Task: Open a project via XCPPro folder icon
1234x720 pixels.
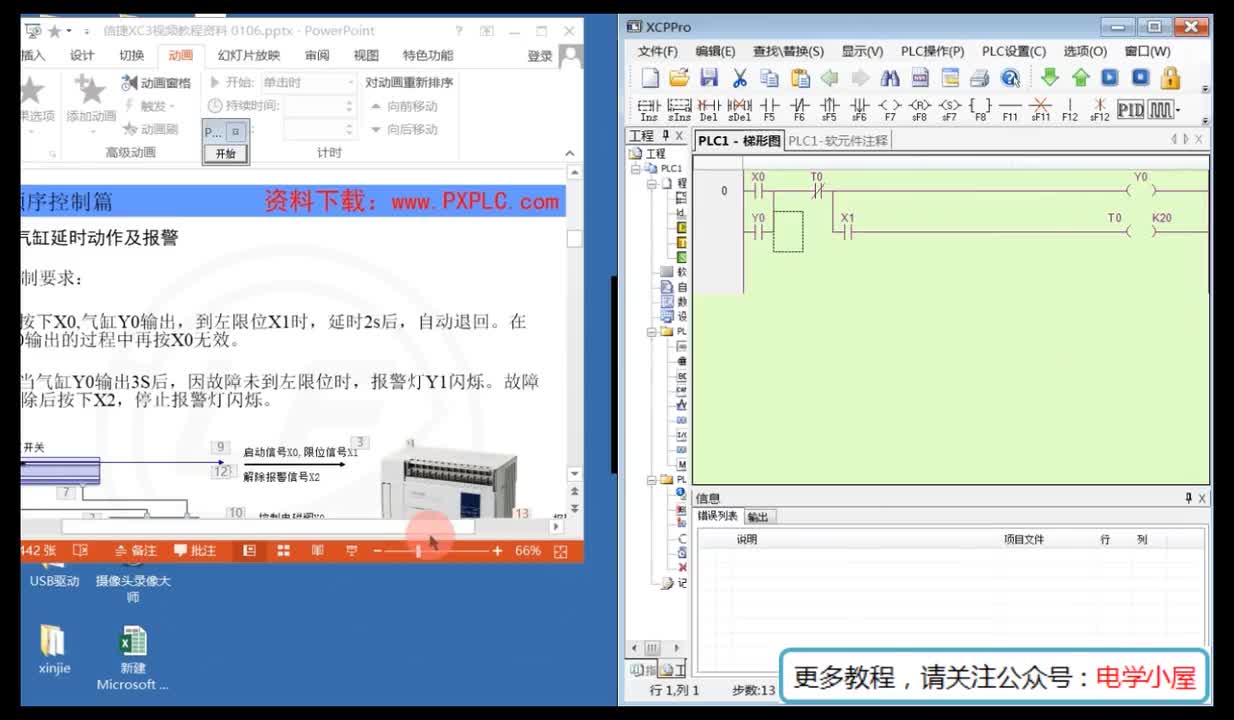Action: [x=679, y=78]
